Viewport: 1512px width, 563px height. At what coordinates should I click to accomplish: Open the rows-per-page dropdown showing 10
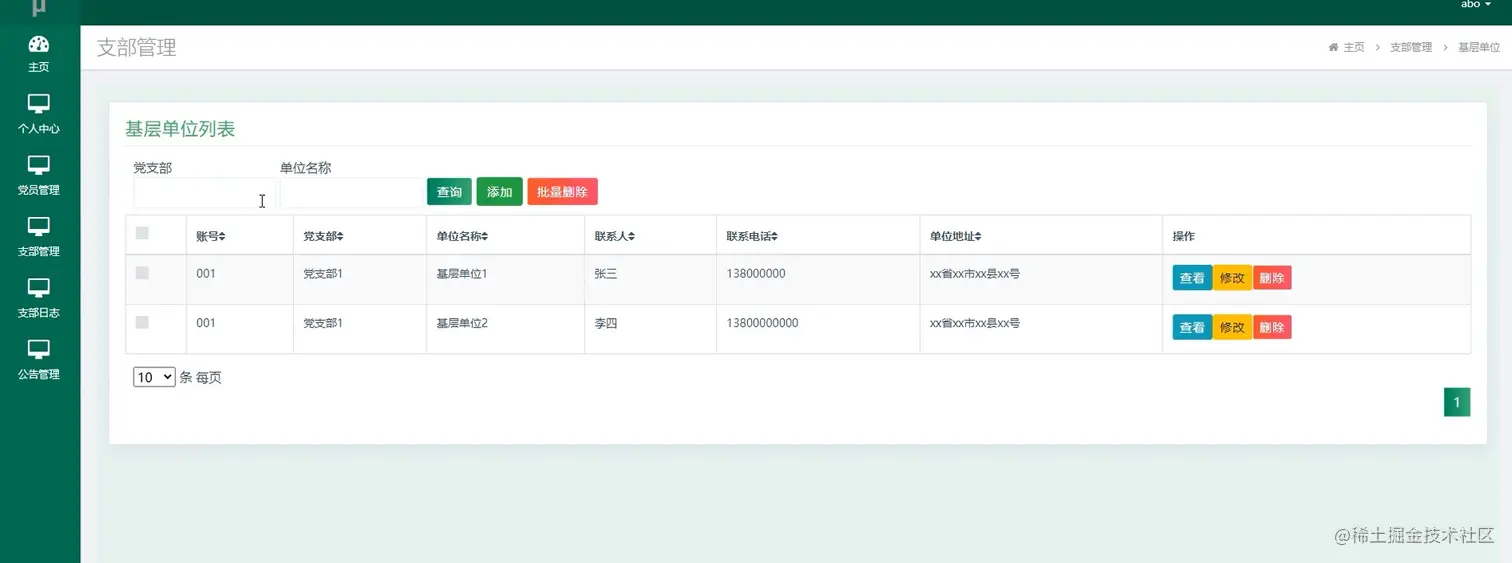click(154, 377)
